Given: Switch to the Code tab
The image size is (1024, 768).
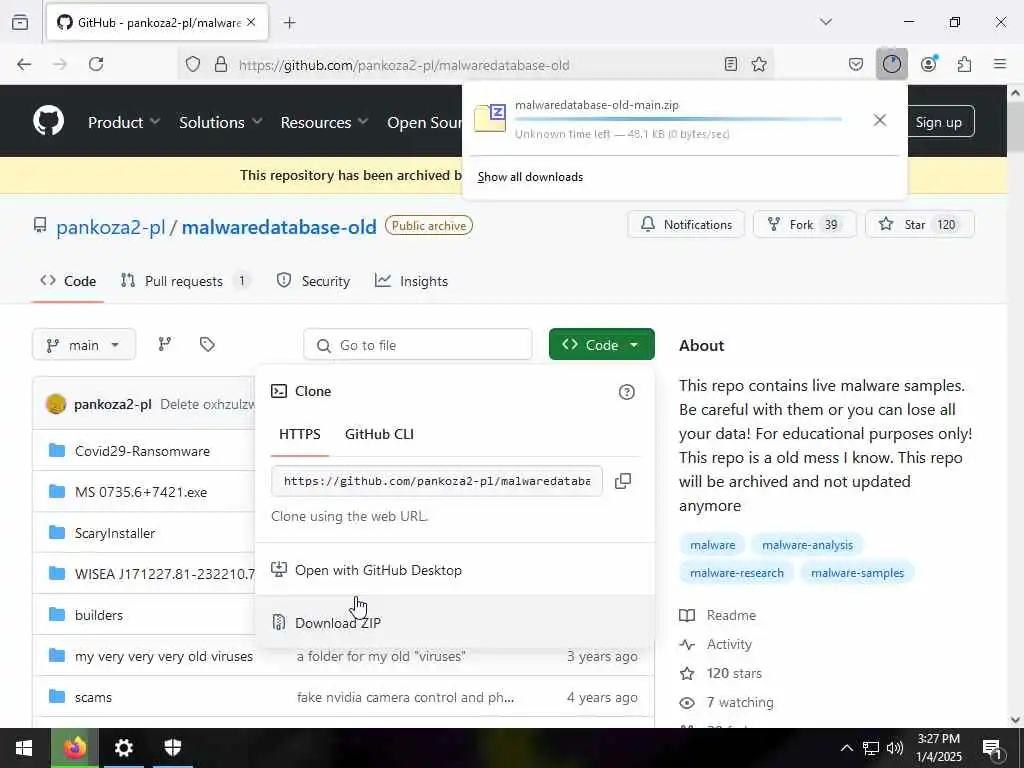Looking at the screenshot, I should 68,281.
